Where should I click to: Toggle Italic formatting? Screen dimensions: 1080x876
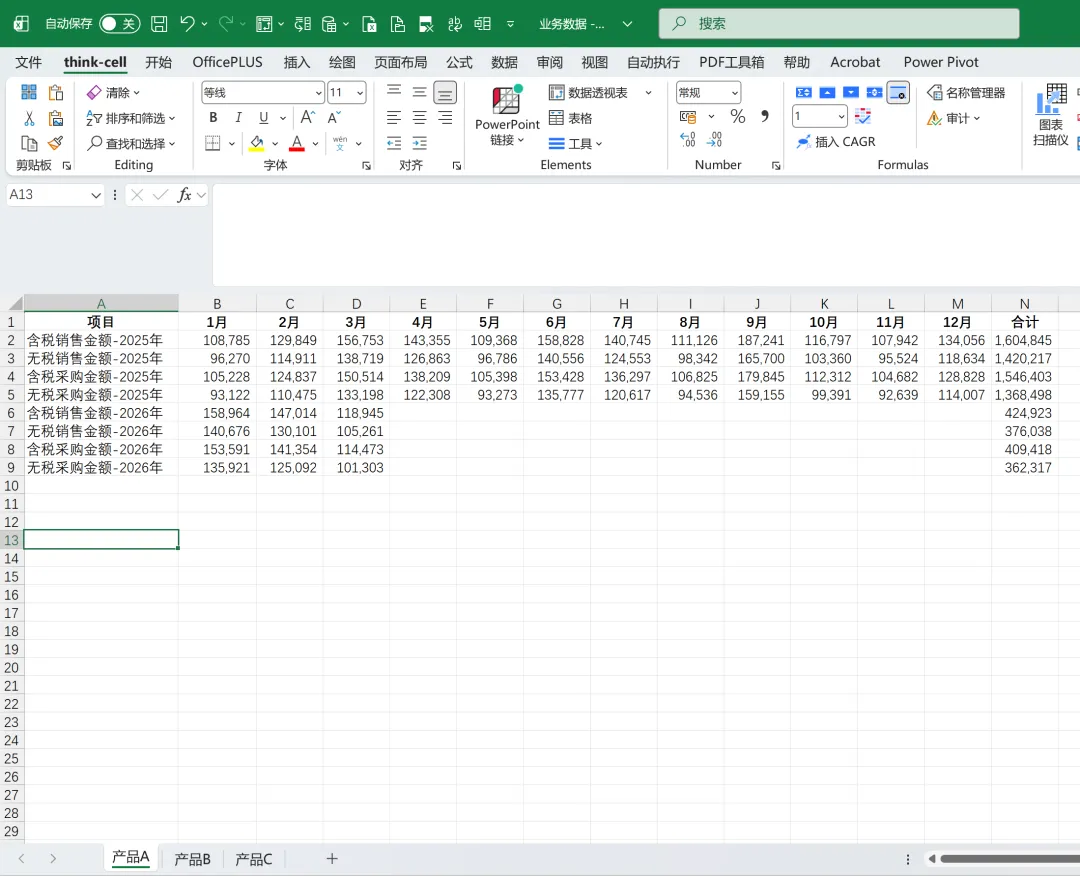point(238,118)
